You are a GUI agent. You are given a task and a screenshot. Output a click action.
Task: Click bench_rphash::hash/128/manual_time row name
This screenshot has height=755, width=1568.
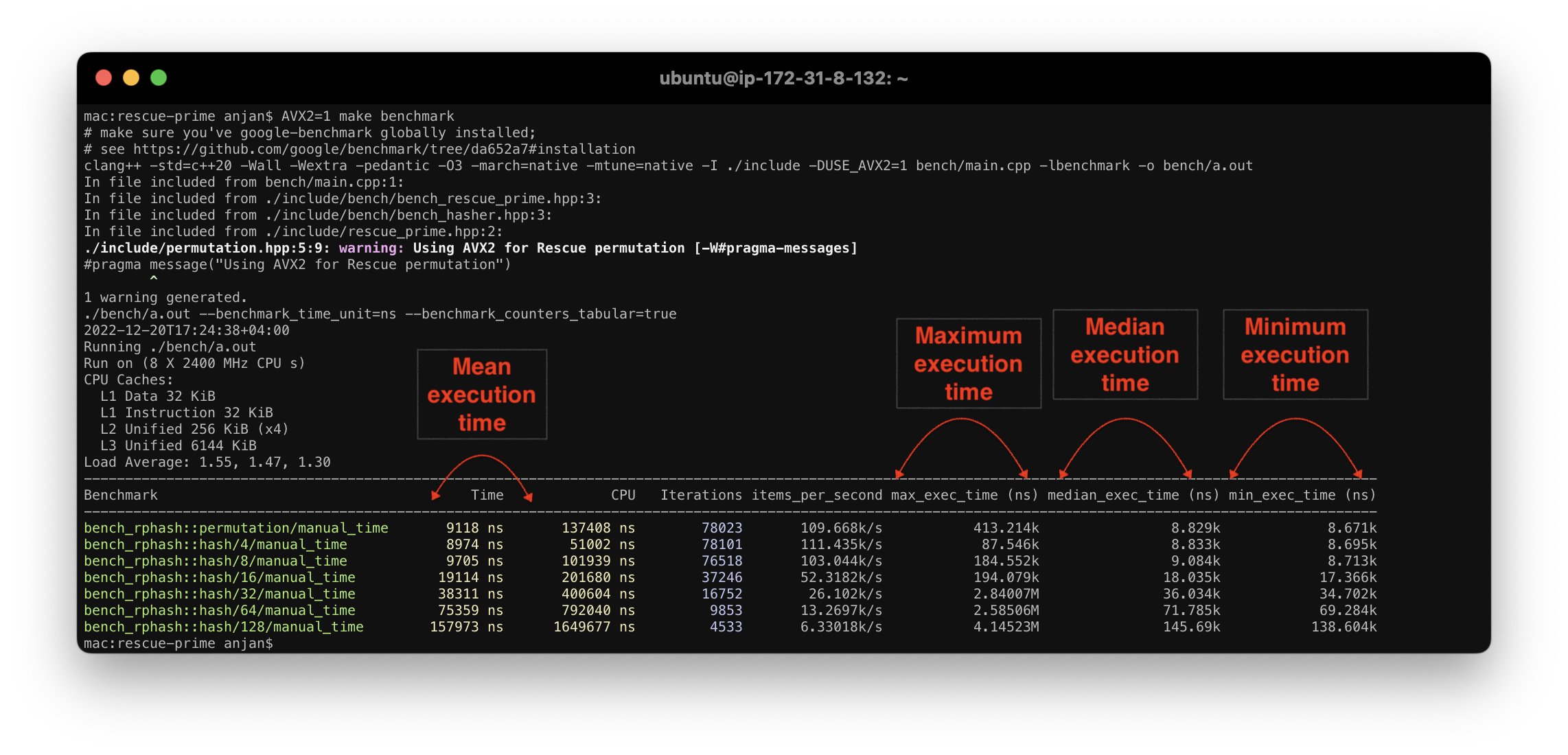click(223, 627)
